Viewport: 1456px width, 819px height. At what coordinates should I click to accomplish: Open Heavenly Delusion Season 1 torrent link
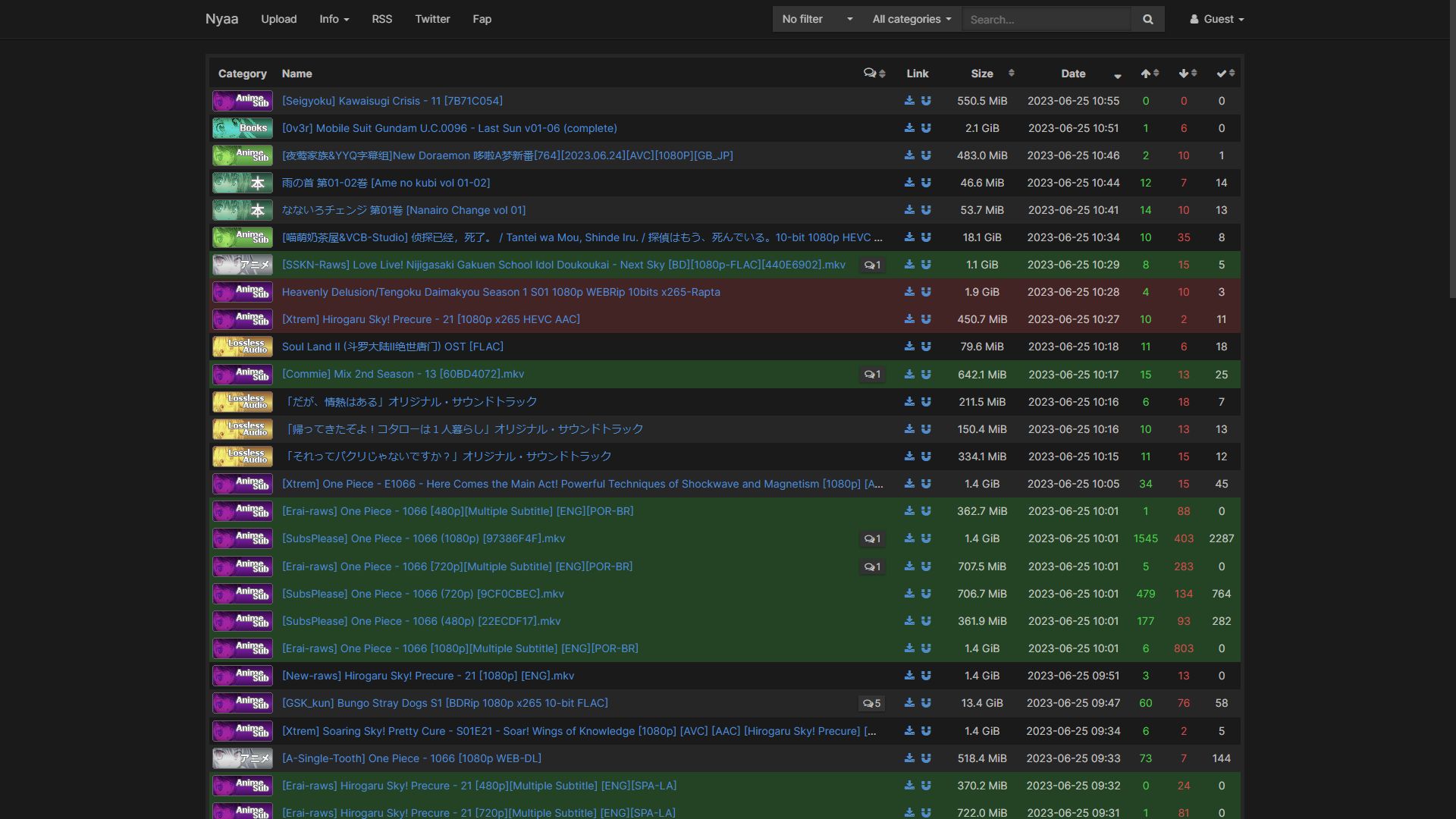click(500, 293)
